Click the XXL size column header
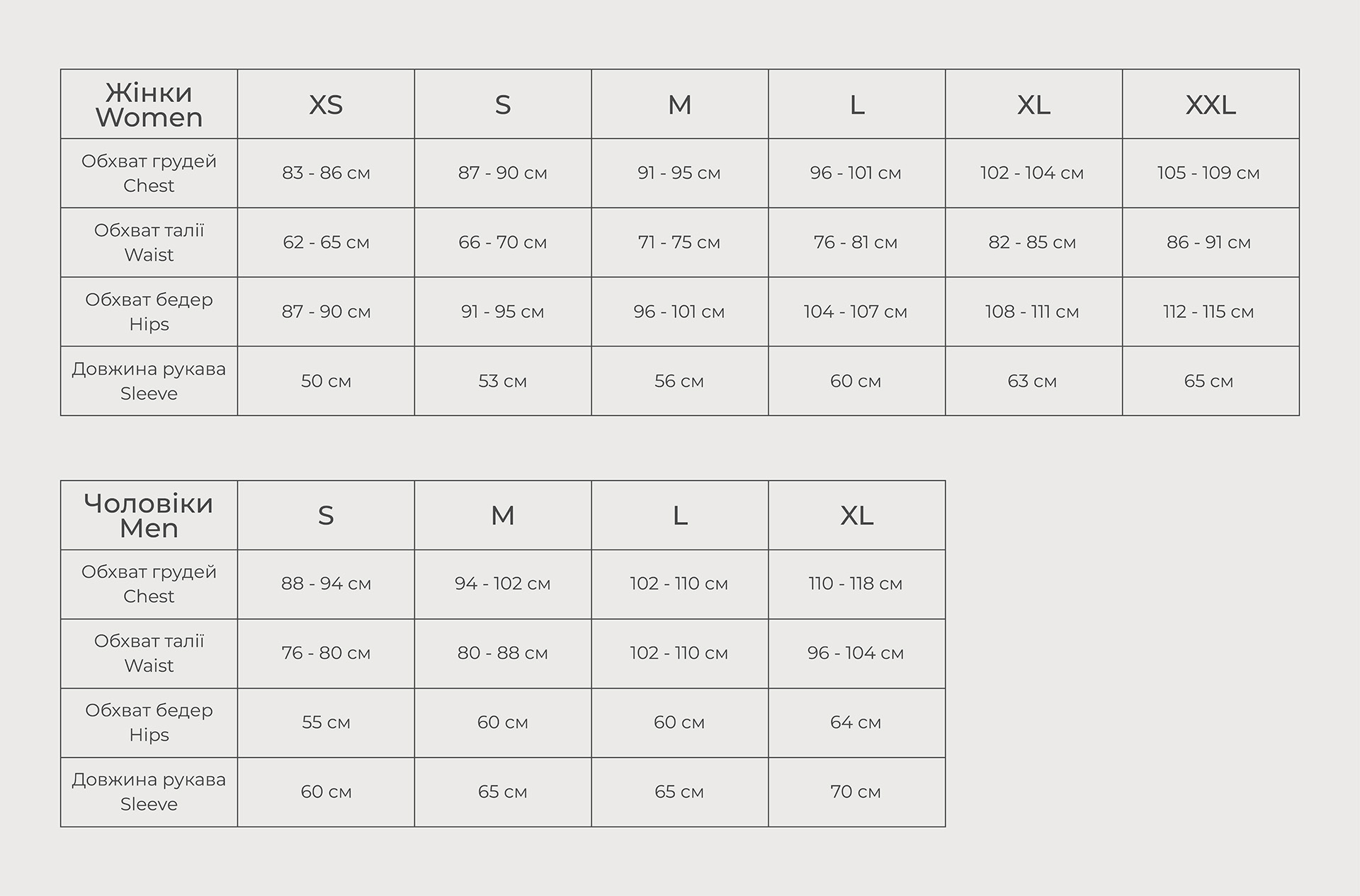The image size is (1360, 896). [1211, 105]
